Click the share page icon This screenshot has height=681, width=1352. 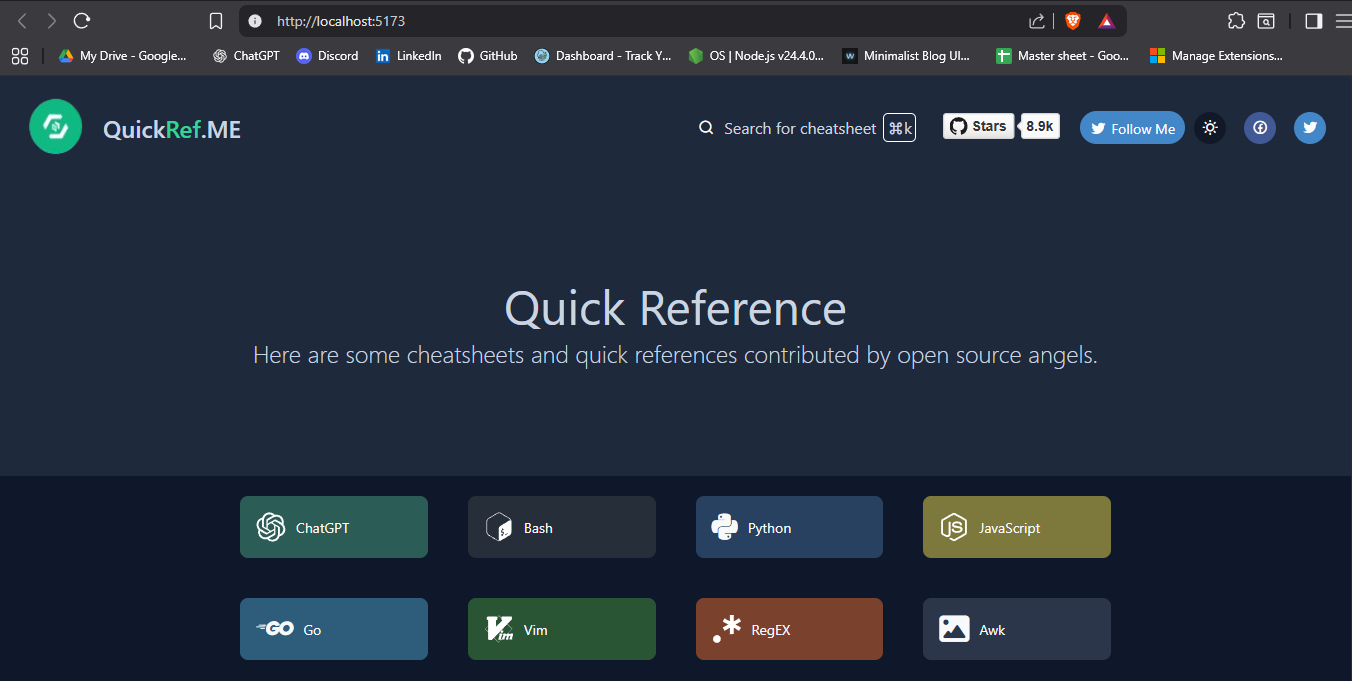click(1037, 21)
